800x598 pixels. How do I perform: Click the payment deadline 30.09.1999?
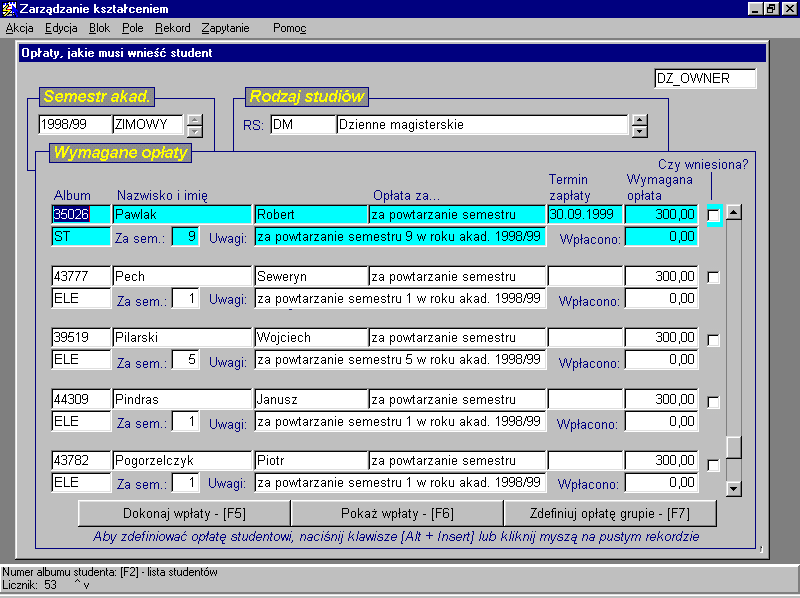point(585,214)
